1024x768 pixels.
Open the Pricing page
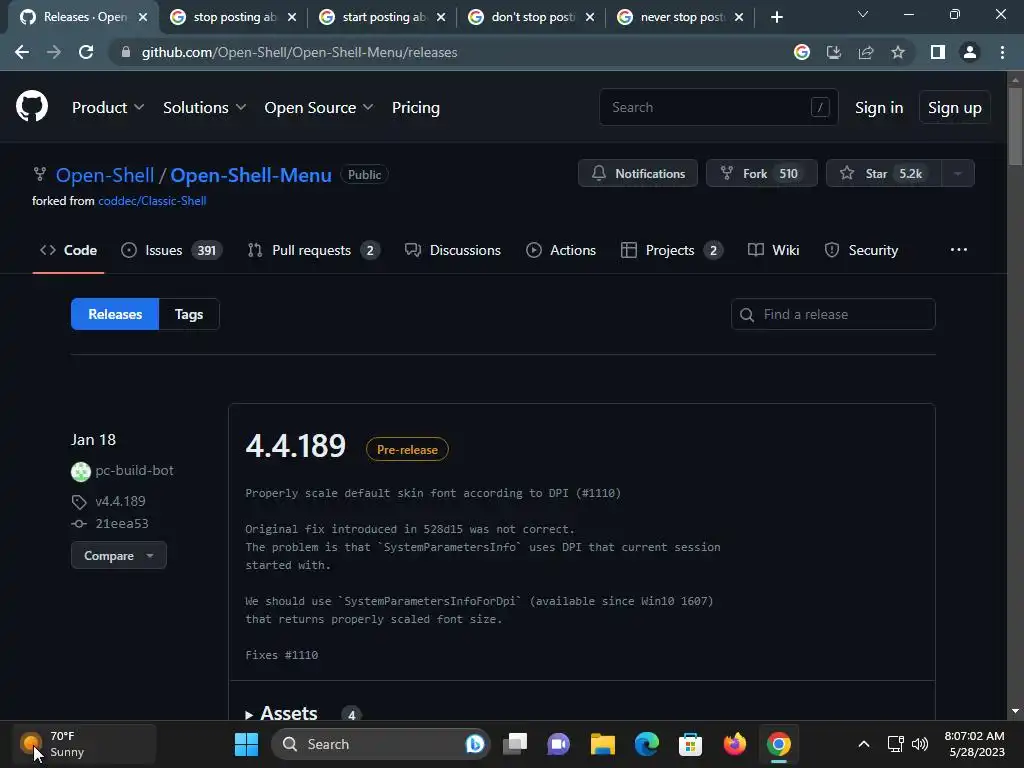pyautogui.click(x=416, y=108)
